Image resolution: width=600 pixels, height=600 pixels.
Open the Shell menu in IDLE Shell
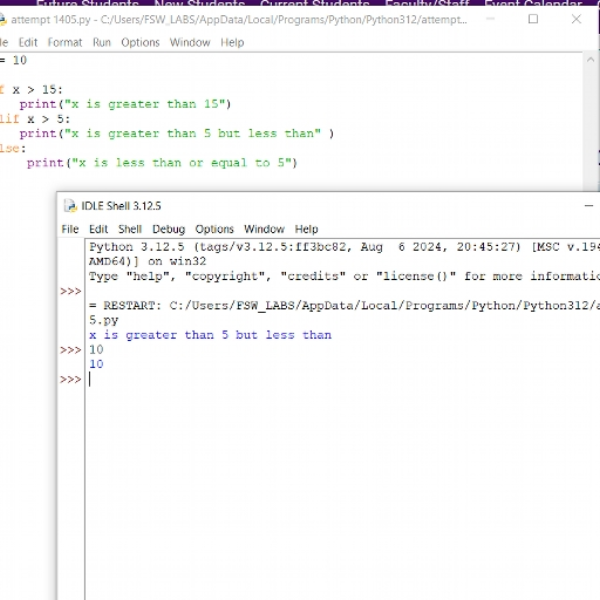pyautogui.click(x=130, y=229)
